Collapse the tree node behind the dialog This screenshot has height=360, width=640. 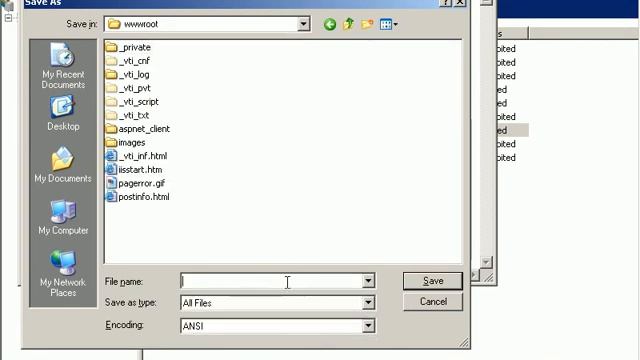[x=8, y=18]
